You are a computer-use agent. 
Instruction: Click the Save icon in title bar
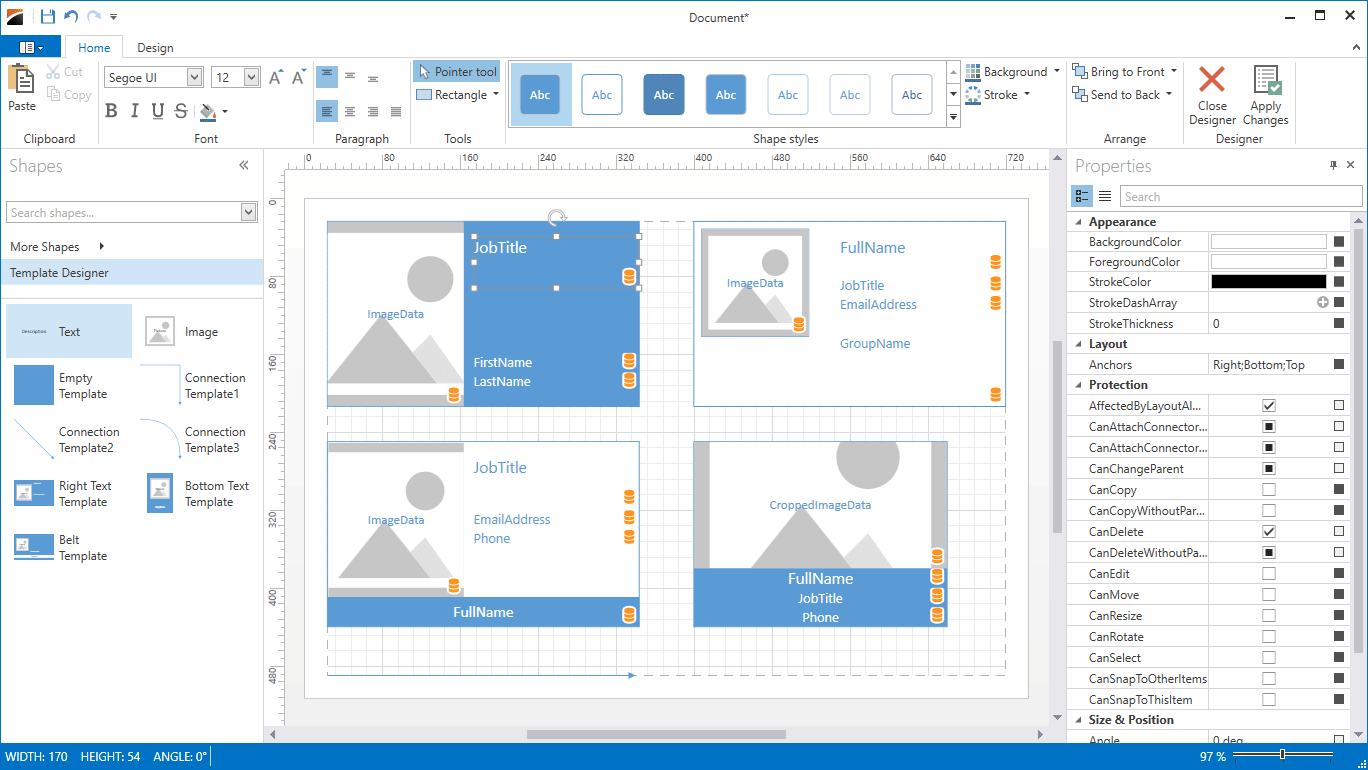coord(48,17)
